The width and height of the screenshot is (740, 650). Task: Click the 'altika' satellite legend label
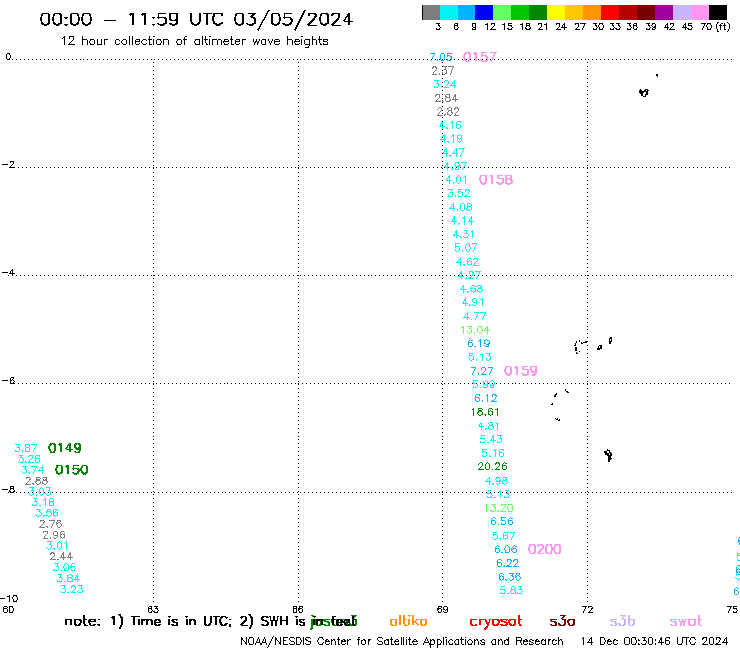(x=408, y=621)
